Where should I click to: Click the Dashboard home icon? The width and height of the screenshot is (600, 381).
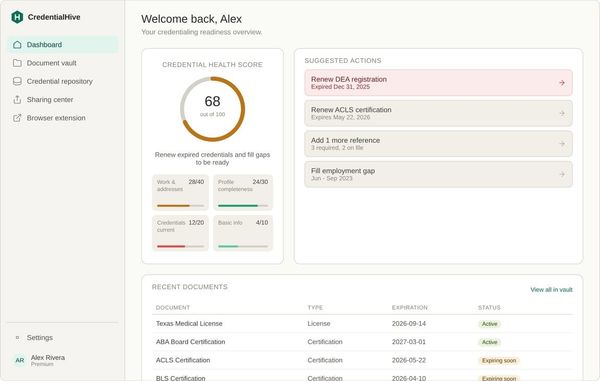click(17, 45)
